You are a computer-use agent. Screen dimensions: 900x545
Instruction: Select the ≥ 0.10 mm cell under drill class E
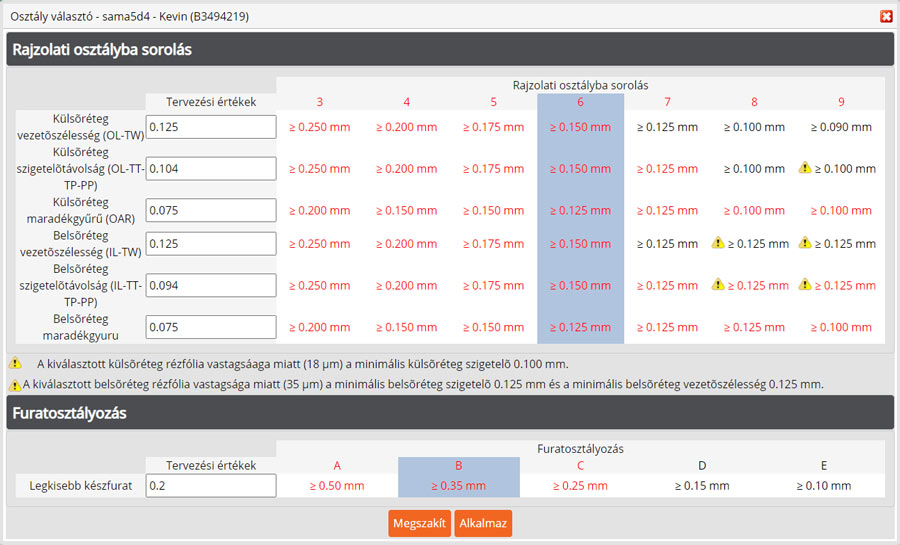(823, 486)
